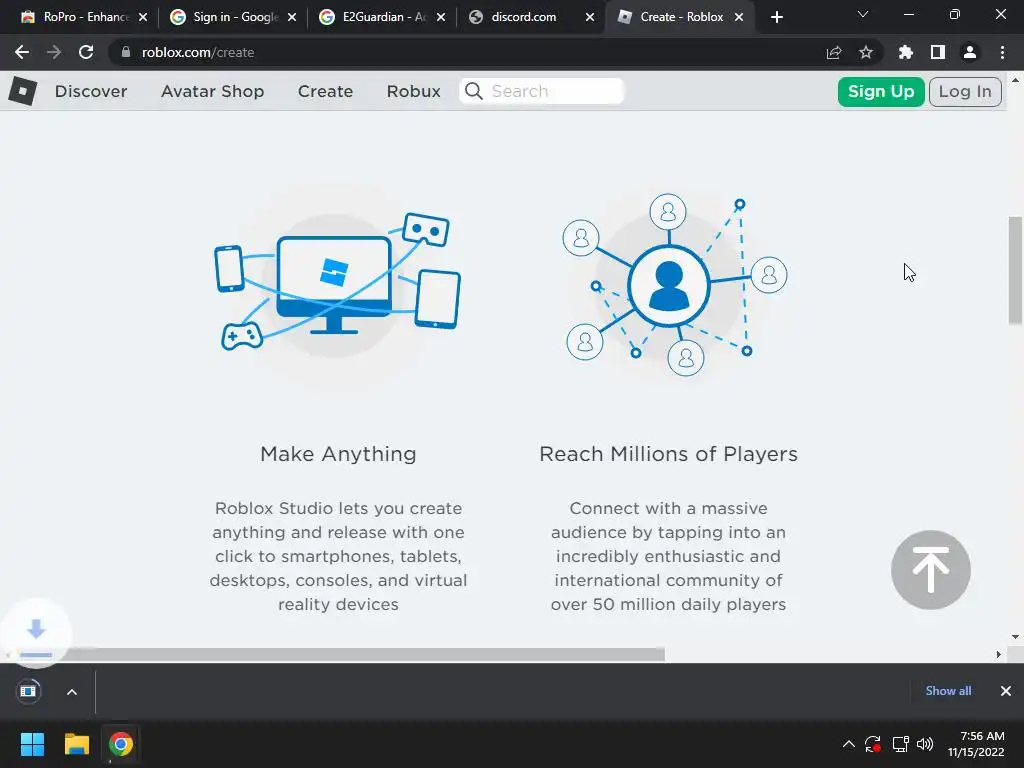
Task: Open File Explorer from the taskbar
Action: pos(76,744)
